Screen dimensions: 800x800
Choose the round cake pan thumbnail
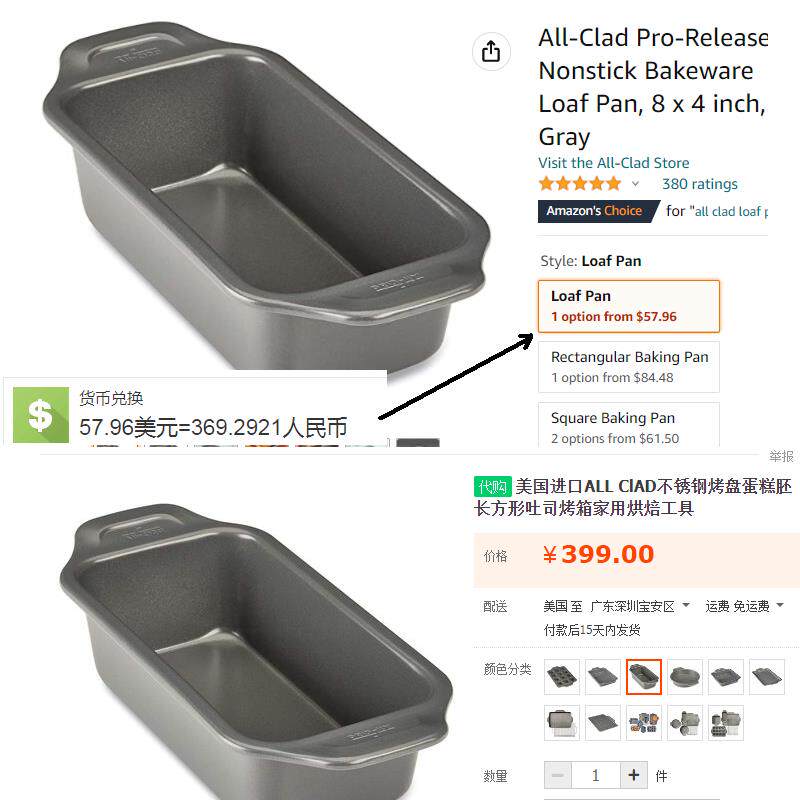[x=685, y=677]
